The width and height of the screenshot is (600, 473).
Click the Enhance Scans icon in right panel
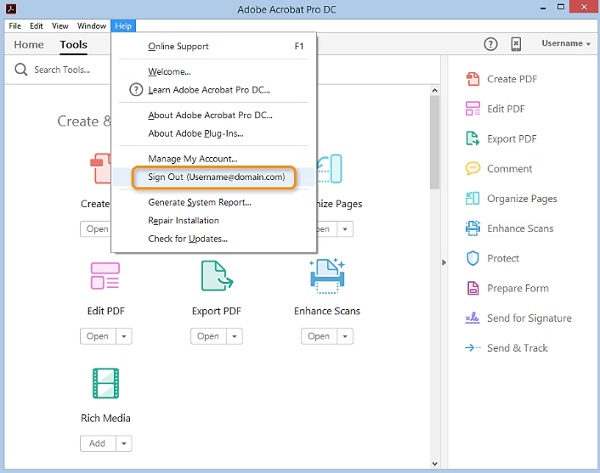473,228
